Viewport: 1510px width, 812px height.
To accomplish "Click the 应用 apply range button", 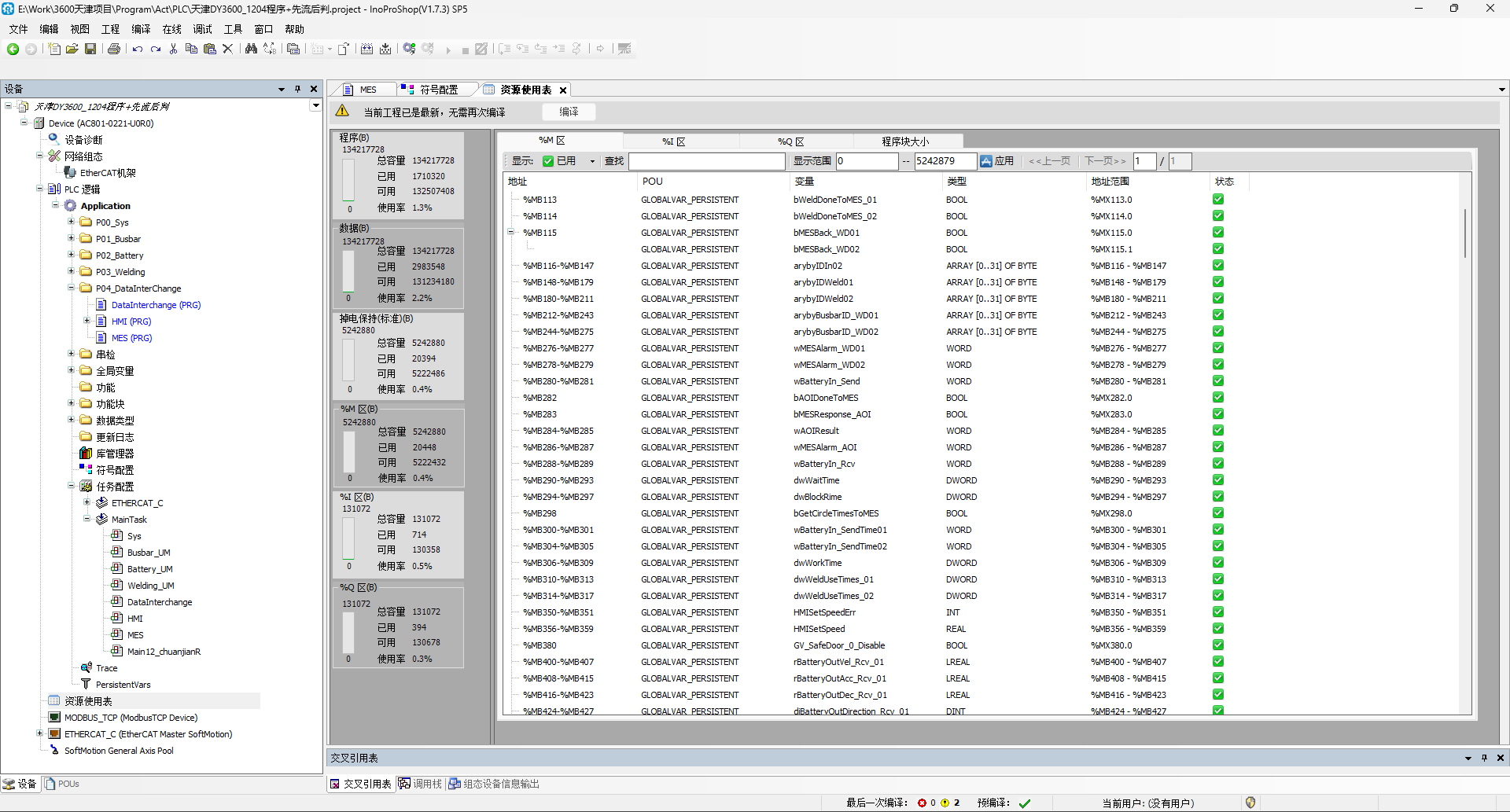I will 996,161.
